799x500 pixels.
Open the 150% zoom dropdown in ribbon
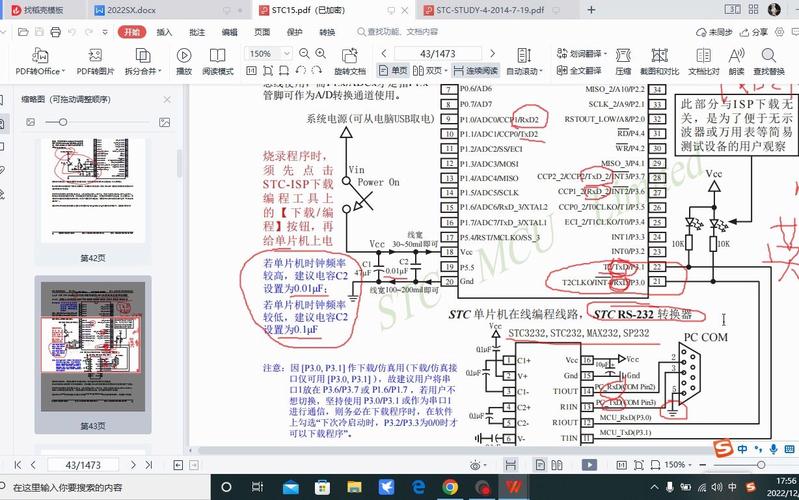point(287,54)
